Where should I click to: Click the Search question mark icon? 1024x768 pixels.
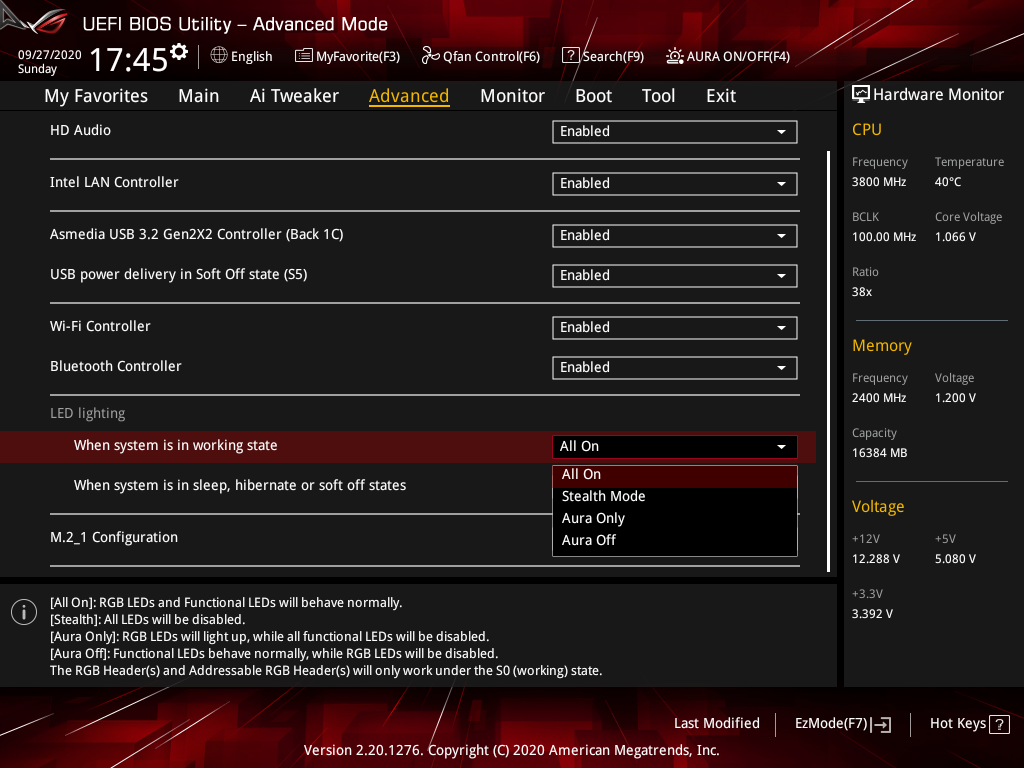point(570,56)
